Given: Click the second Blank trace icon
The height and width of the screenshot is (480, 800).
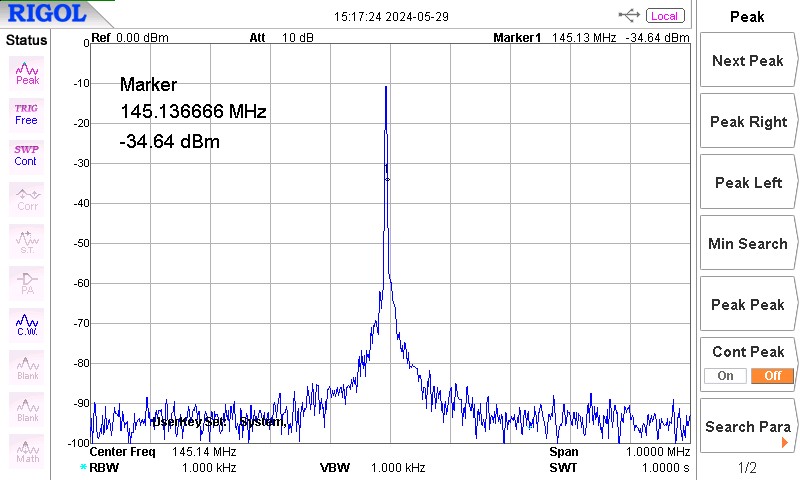Looking at the screenshot, I should 27,409.
